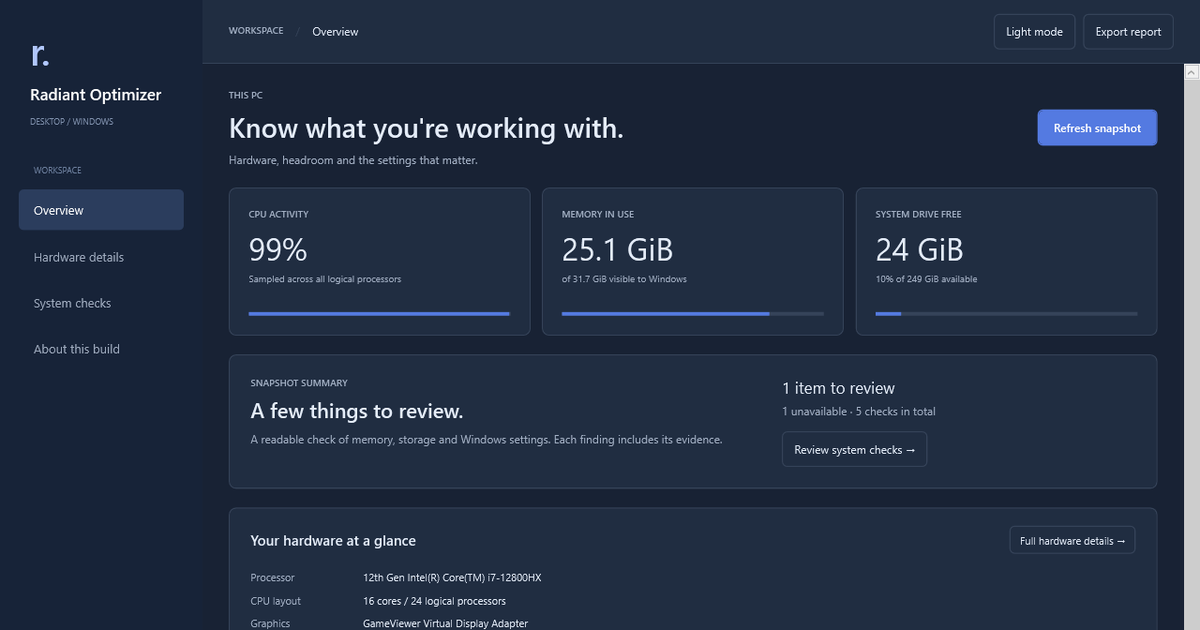
Task: Refresh the system snapshot
Action: click(x=1097, y=128)
